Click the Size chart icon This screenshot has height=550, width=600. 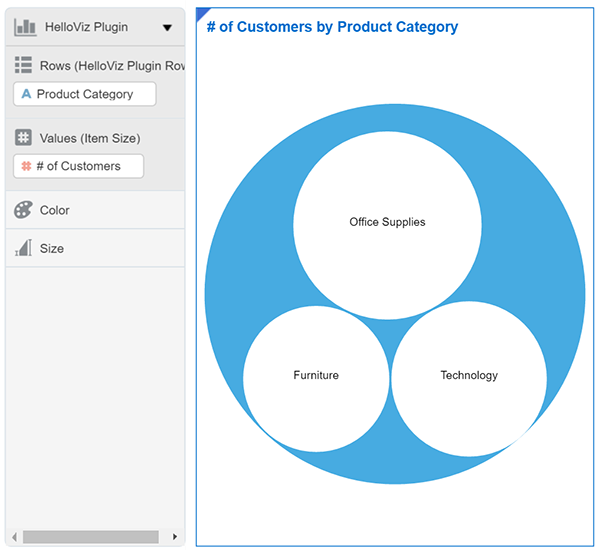coord(24,248)
